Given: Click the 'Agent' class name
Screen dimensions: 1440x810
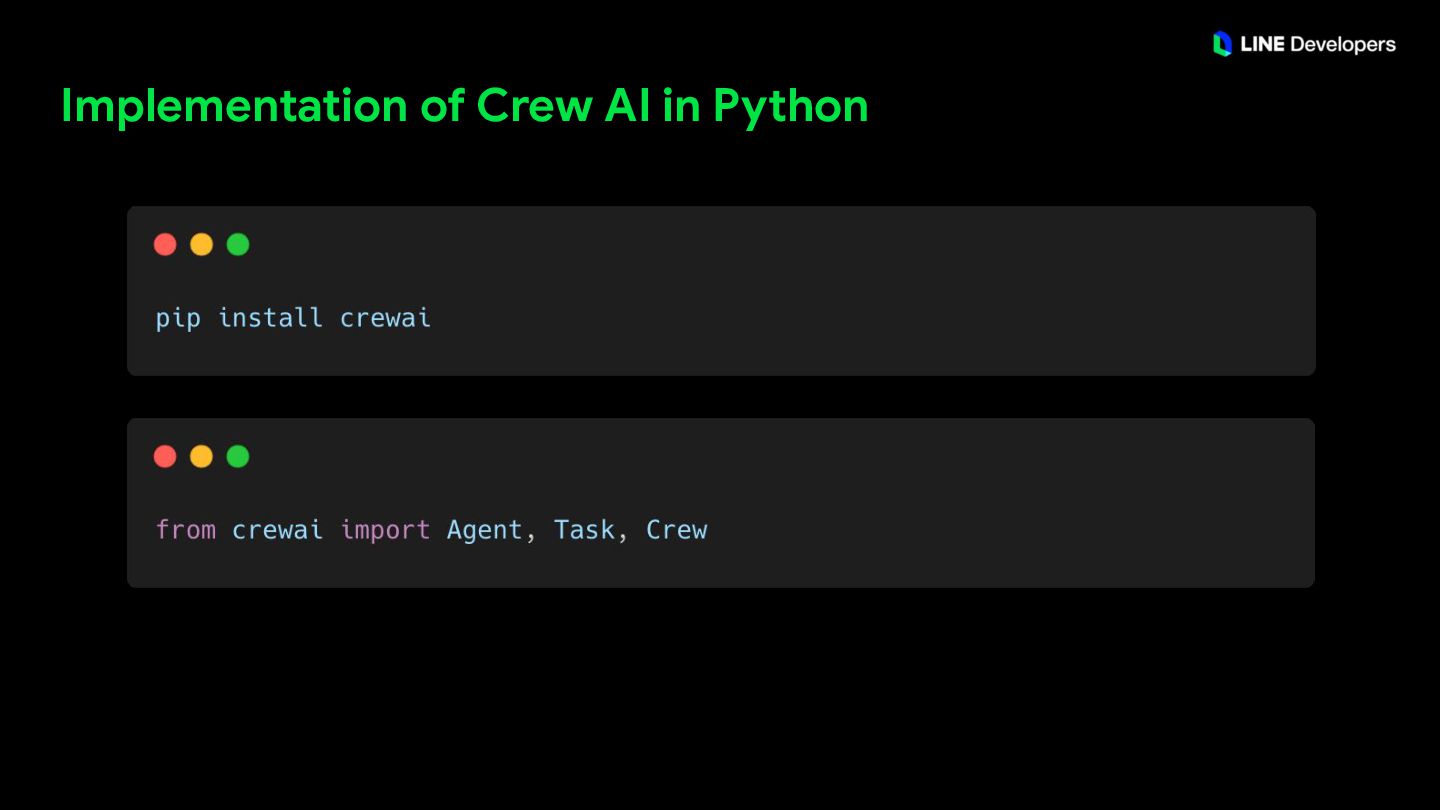Looking at the screenshot, I should (484, 531).
